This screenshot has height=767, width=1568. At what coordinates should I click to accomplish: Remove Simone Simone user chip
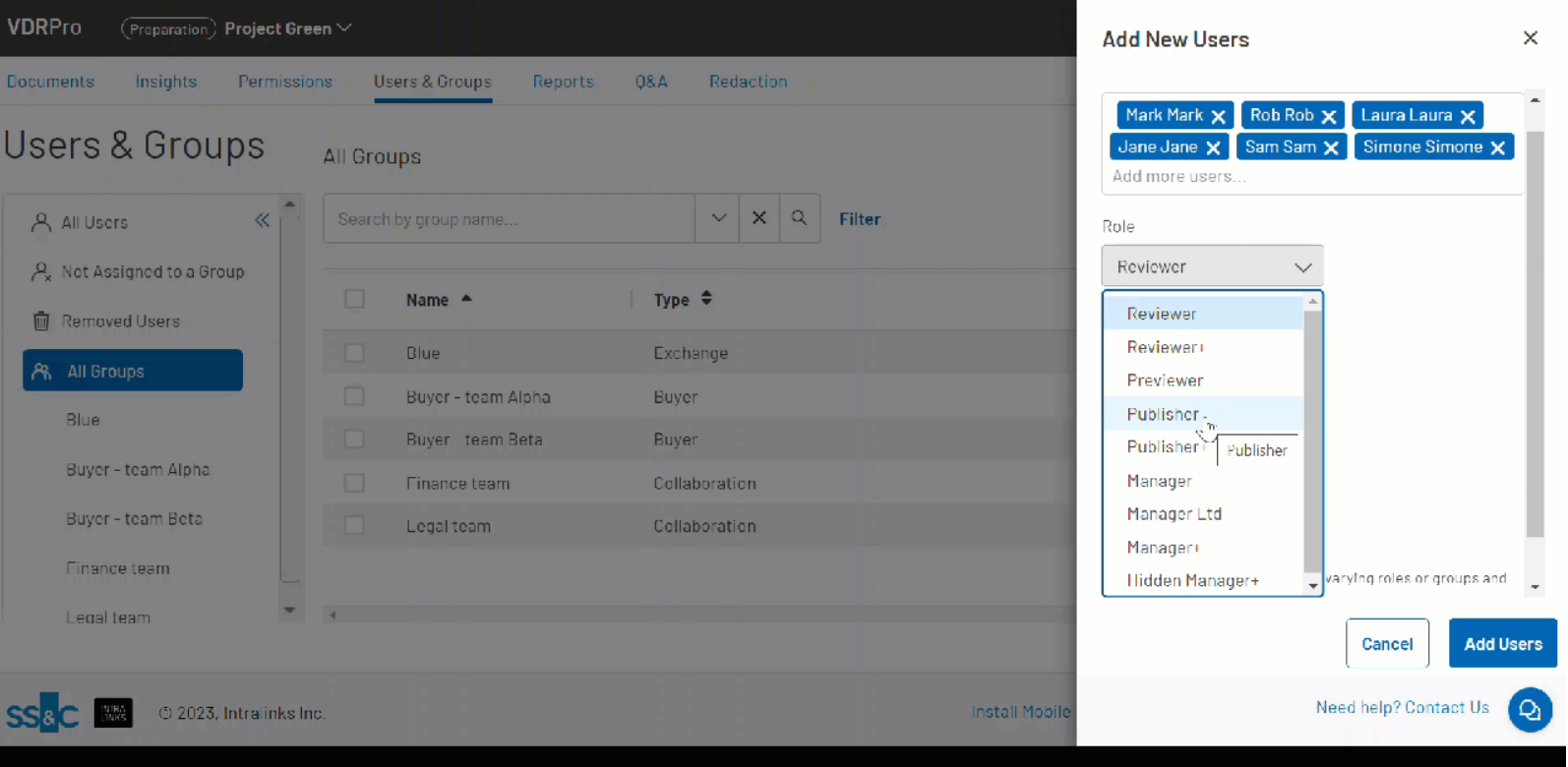tap(1497, 147)
